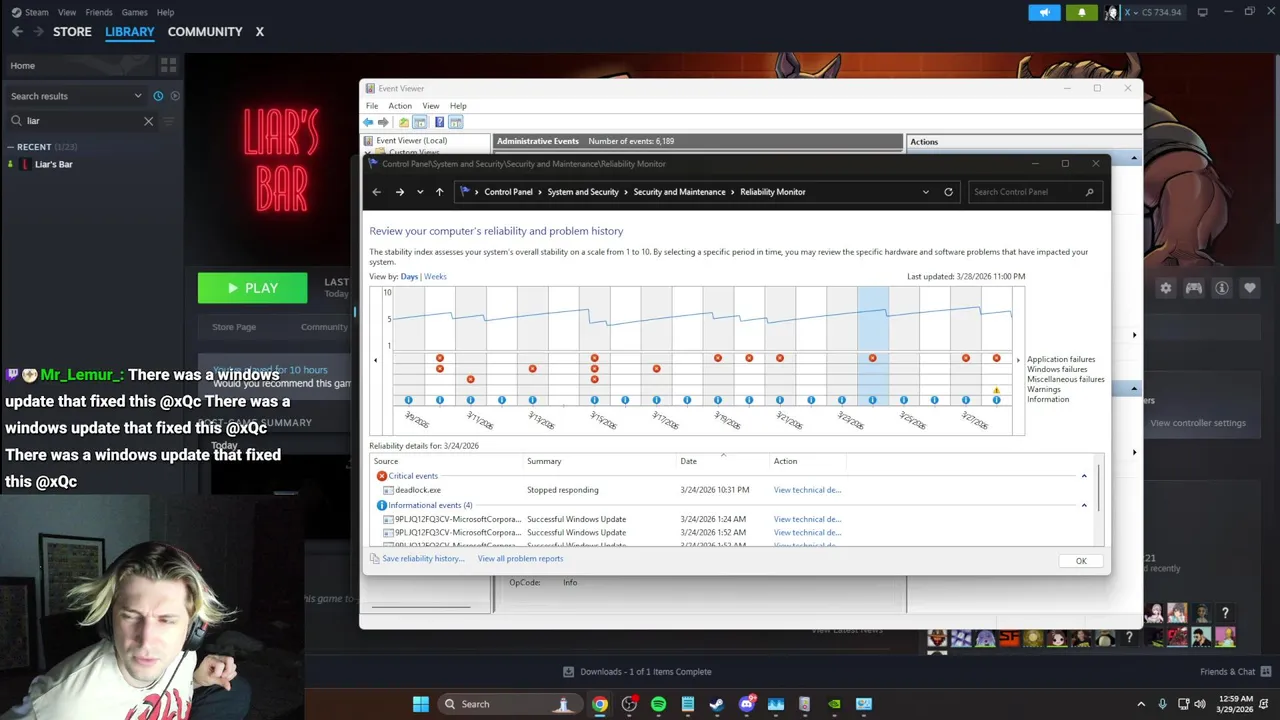Open Spotify from taskbar

658,704
